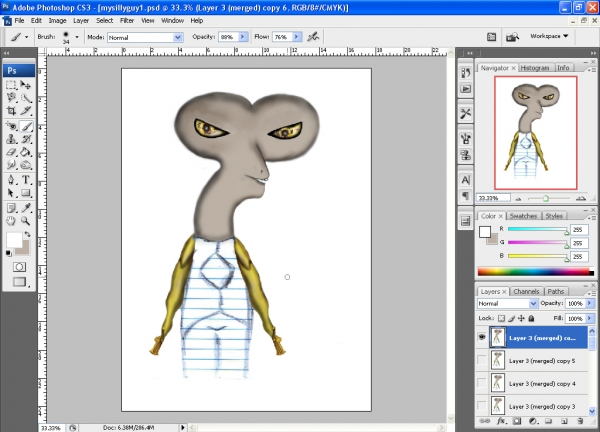Image resolution: width=600 pixels, height=432 pixels.
Task: Select the Blur tool
Action: coord(11,165)
